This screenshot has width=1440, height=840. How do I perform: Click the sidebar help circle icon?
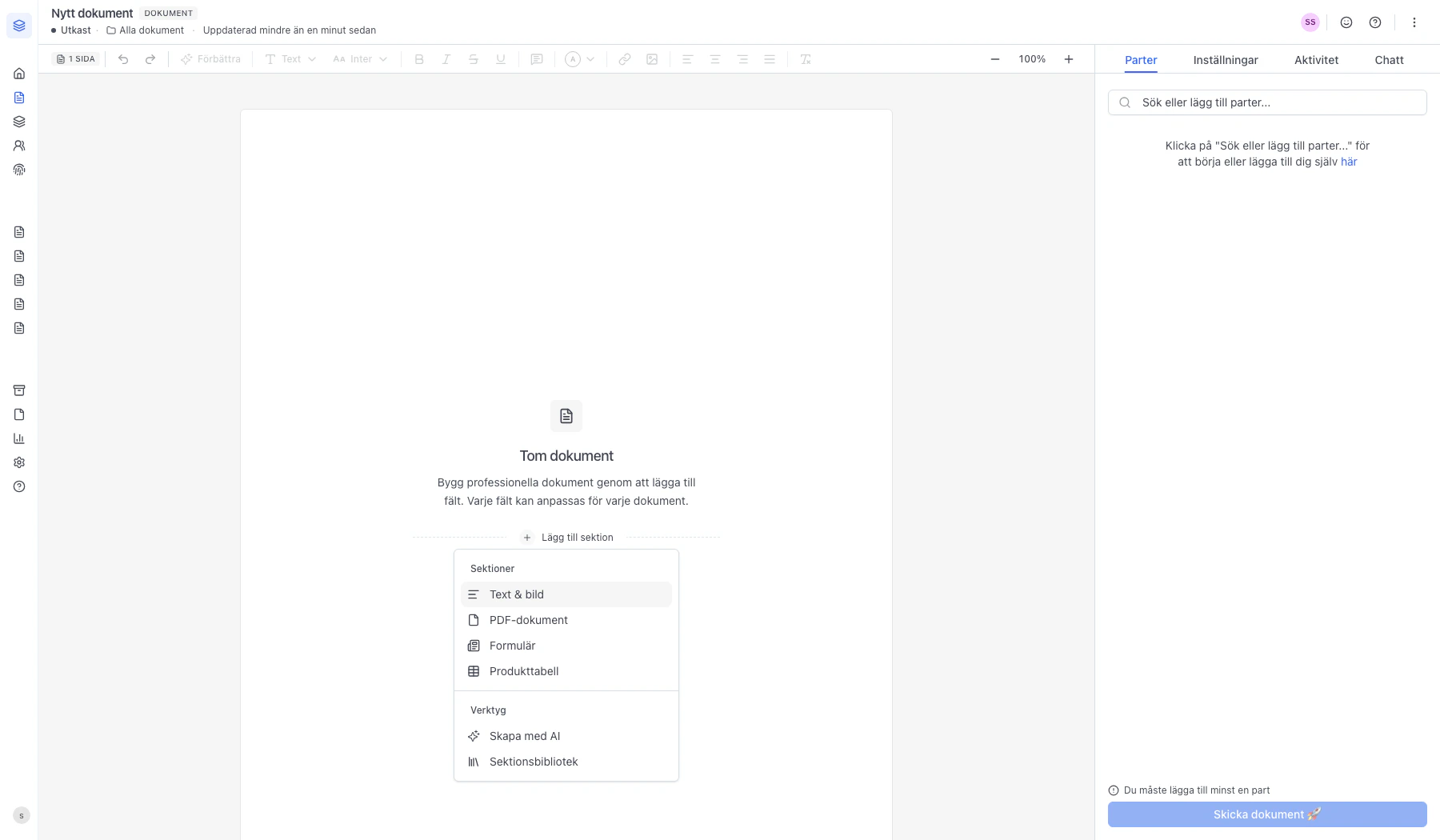(x=19, y=486)
